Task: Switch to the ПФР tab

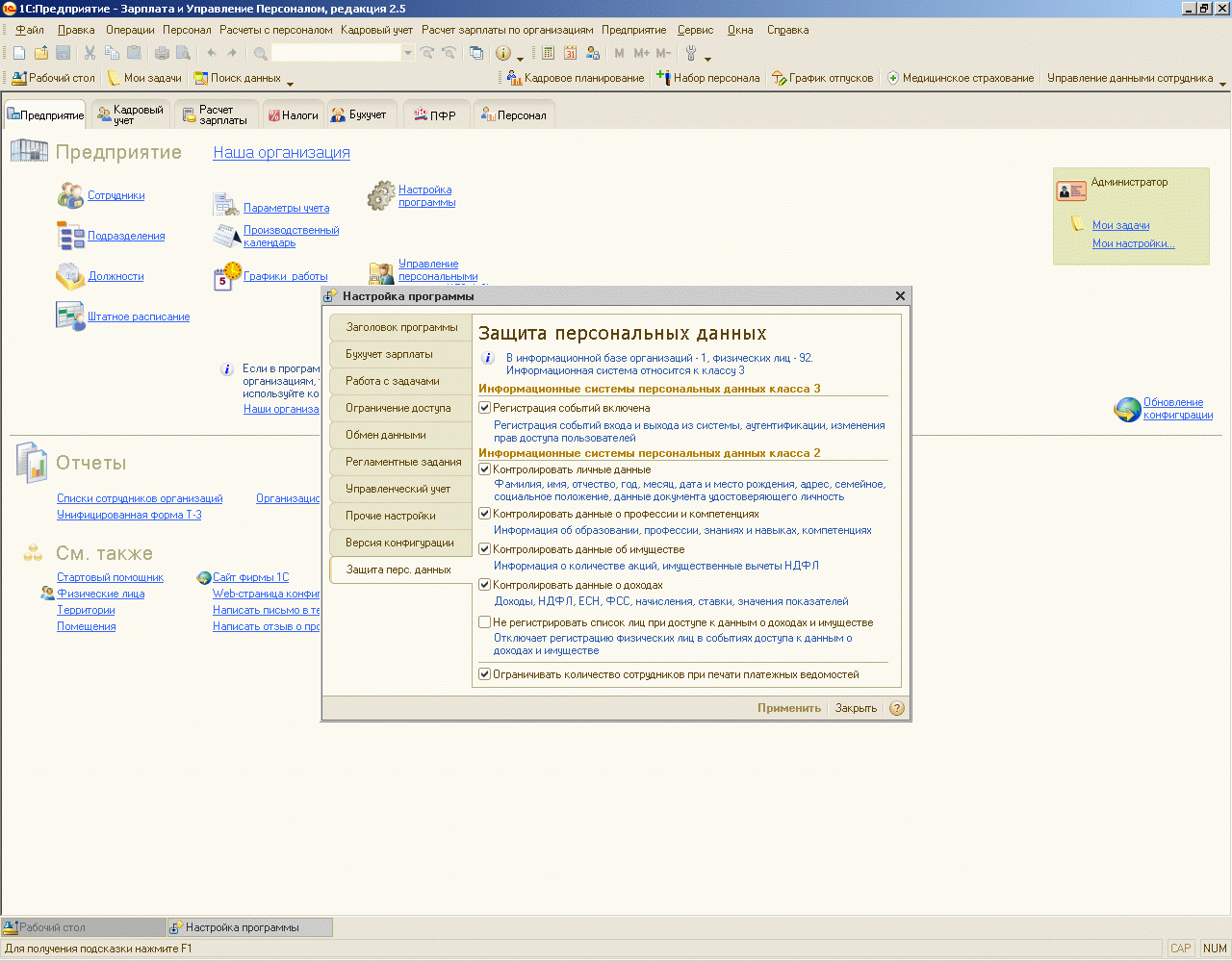Action: pyautogui.click(x=435, y=114)
